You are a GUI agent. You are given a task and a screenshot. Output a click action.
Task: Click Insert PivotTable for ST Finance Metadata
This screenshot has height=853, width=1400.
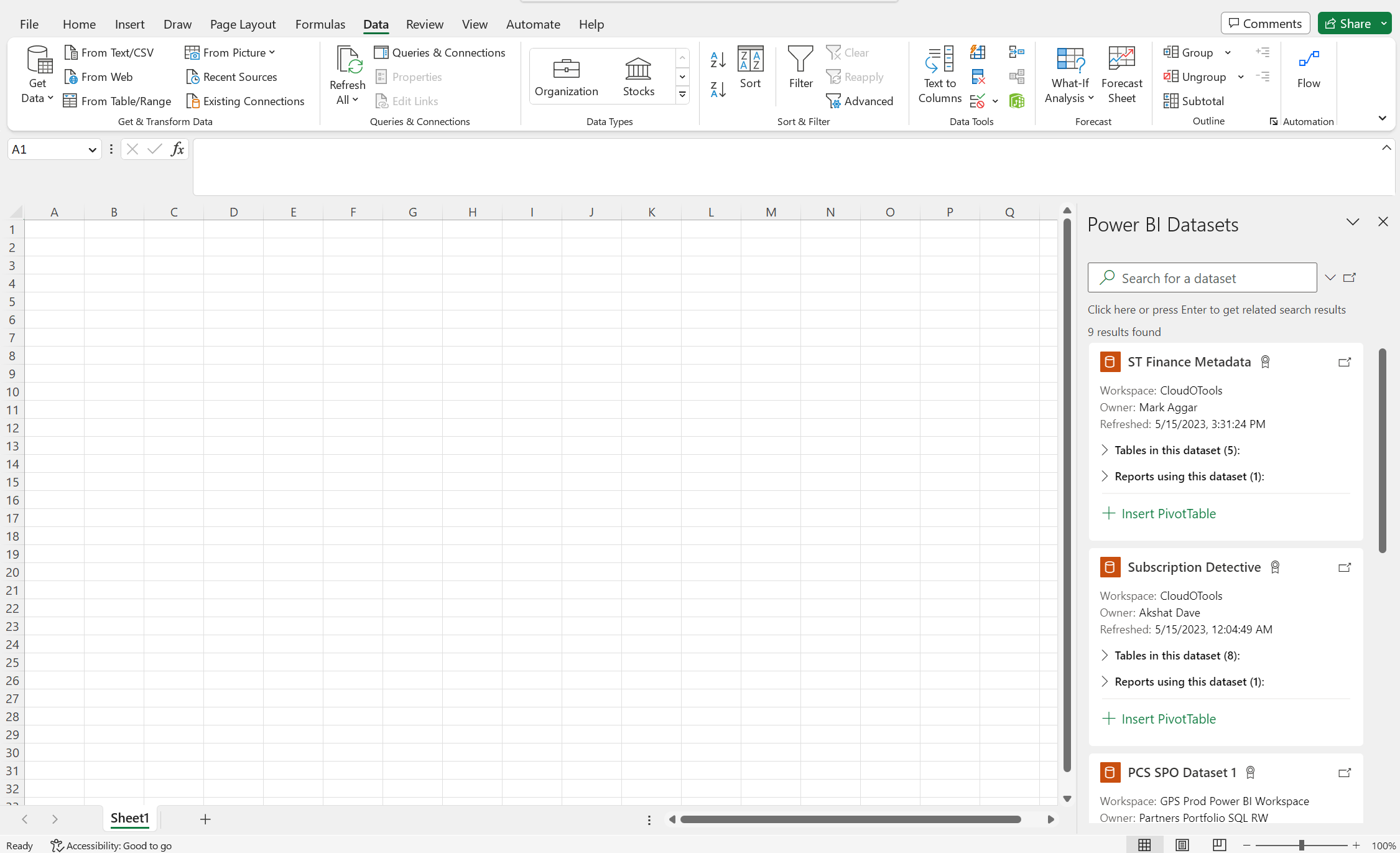(1159, 513)
